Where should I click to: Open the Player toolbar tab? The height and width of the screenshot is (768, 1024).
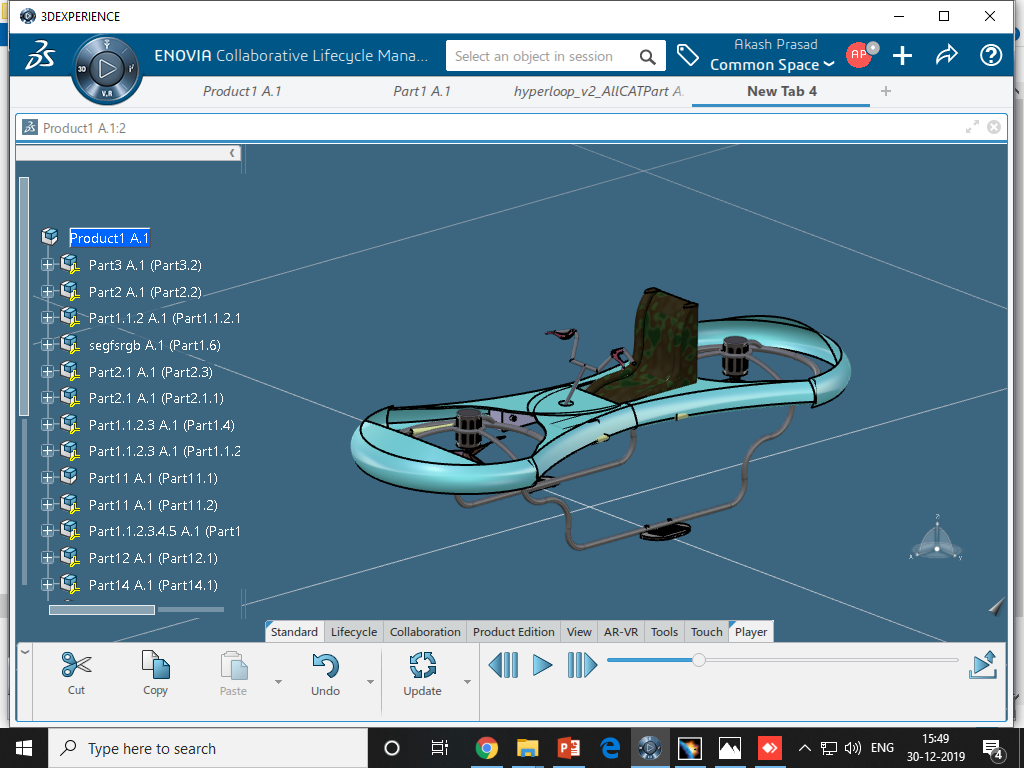click(x=751, y=632)
